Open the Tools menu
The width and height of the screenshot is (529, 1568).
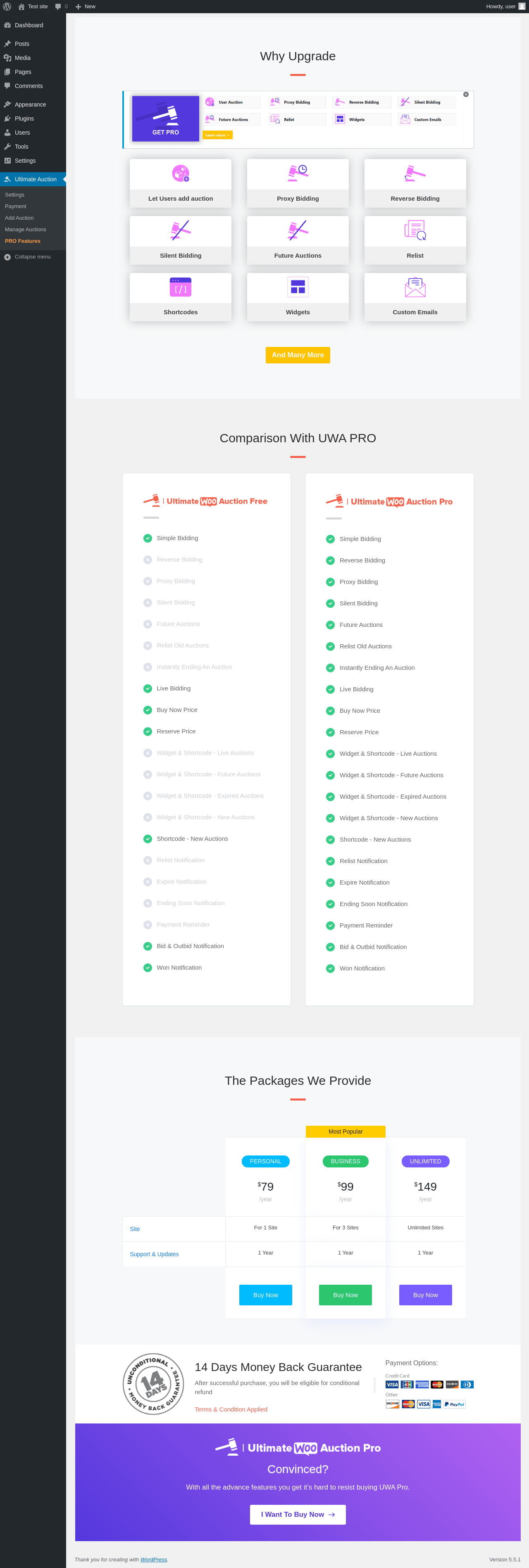[33, 147]
